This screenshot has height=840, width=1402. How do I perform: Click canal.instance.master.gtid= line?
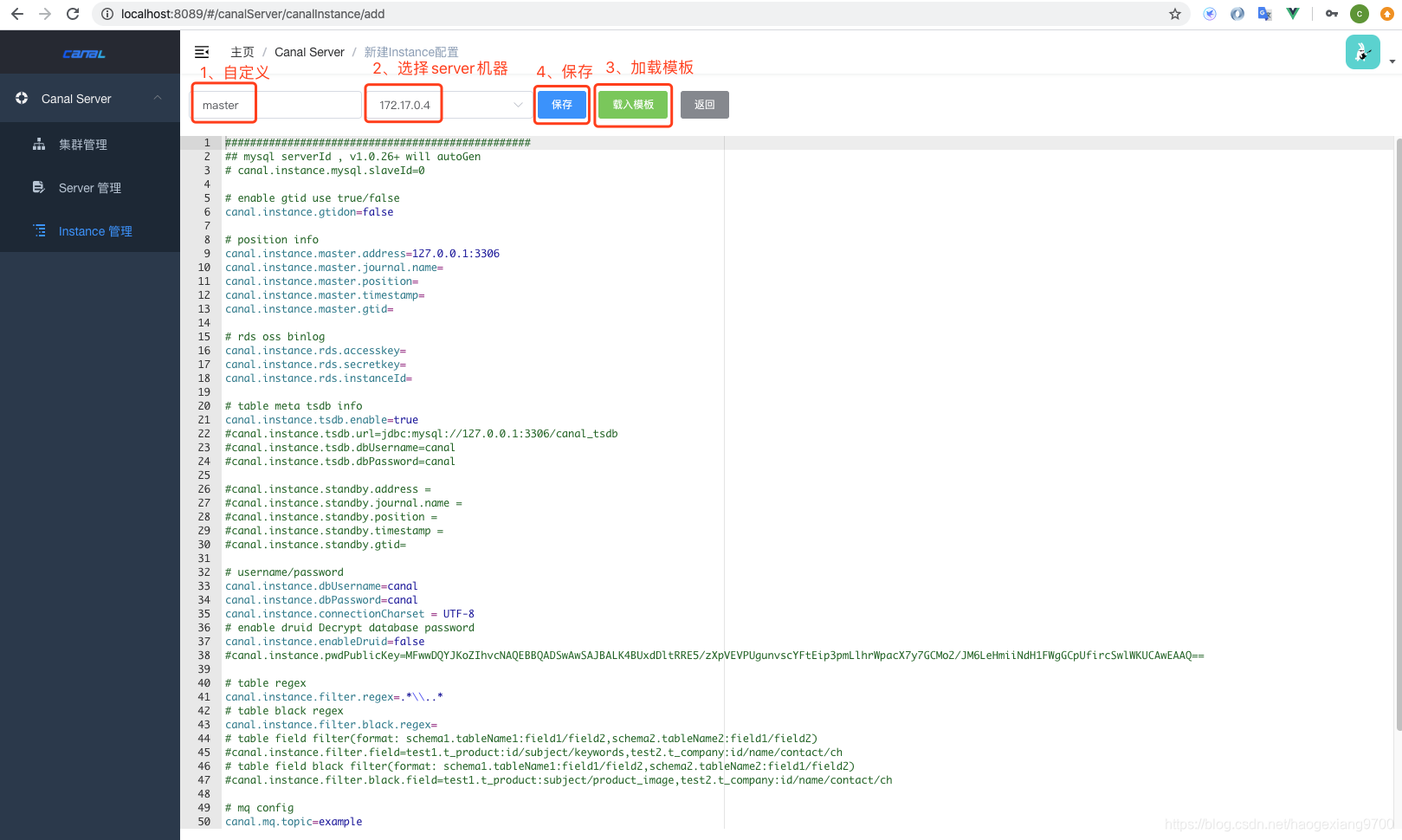309,309
